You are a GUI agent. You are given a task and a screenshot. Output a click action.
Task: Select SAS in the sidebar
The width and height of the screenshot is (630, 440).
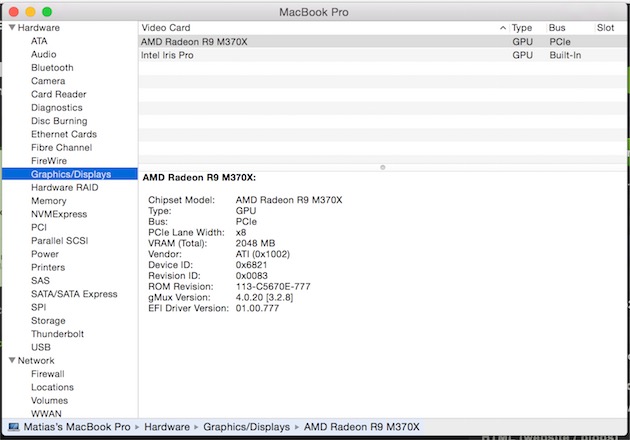tap(40, 280)
